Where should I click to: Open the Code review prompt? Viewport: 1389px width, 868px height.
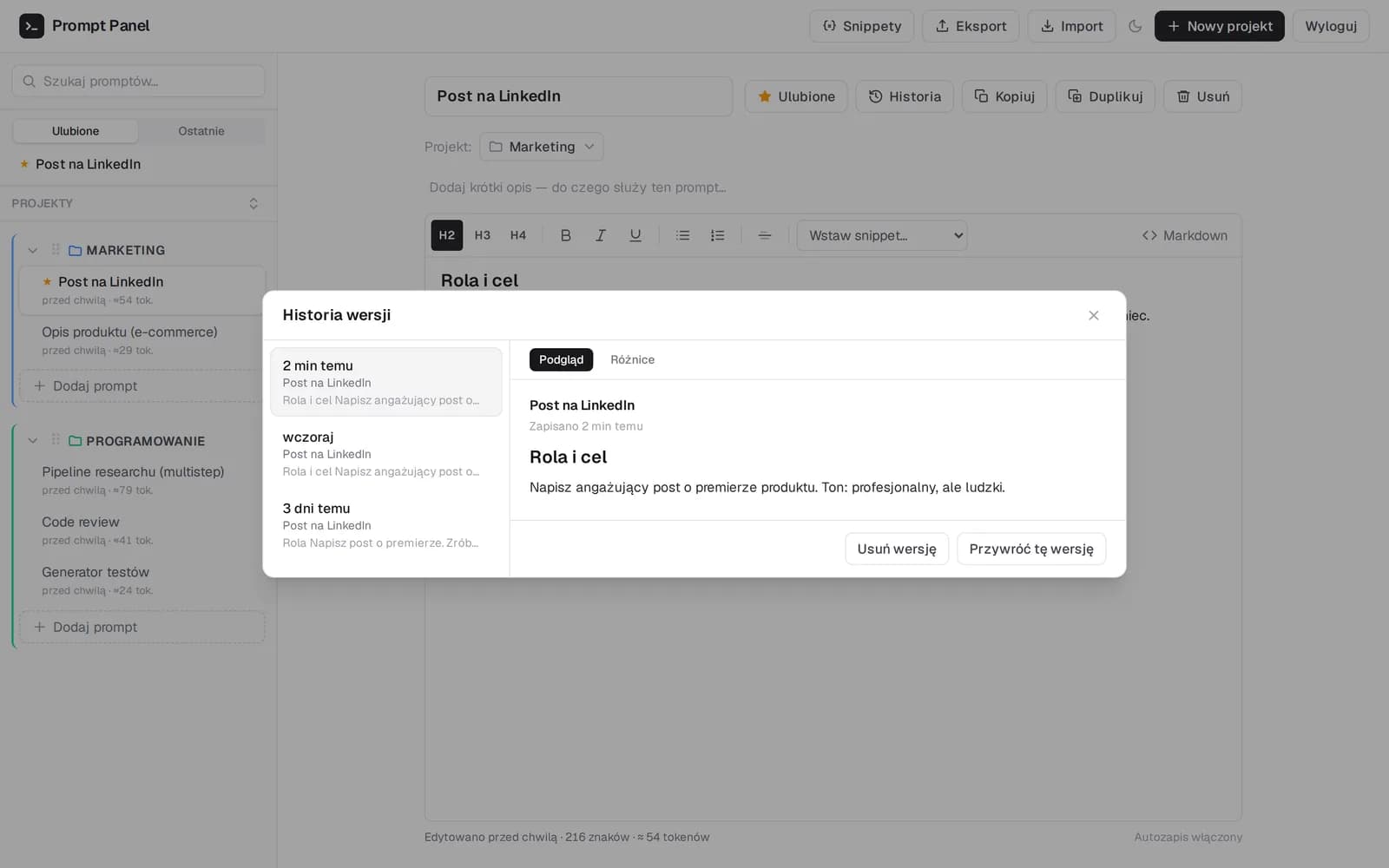142,530
